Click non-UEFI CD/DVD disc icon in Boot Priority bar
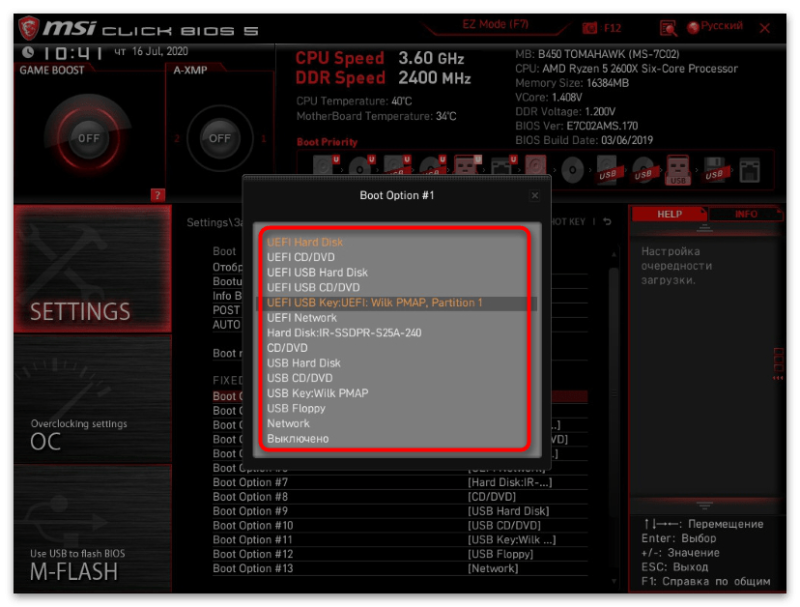Viewport: 800px width, 607px height. (x=572, y=170)
